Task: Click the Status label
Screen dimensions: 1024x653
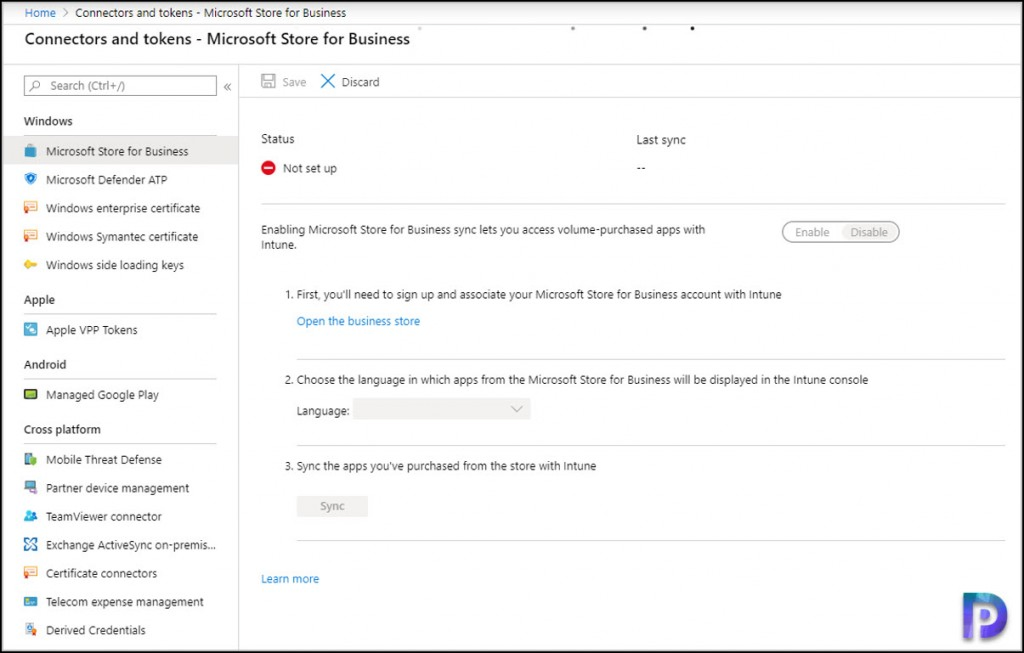Action: (x=278, y=138)
